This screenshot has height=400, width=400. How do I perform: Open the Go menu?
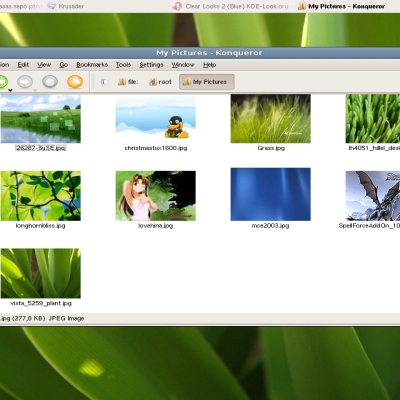click(63, 65)
